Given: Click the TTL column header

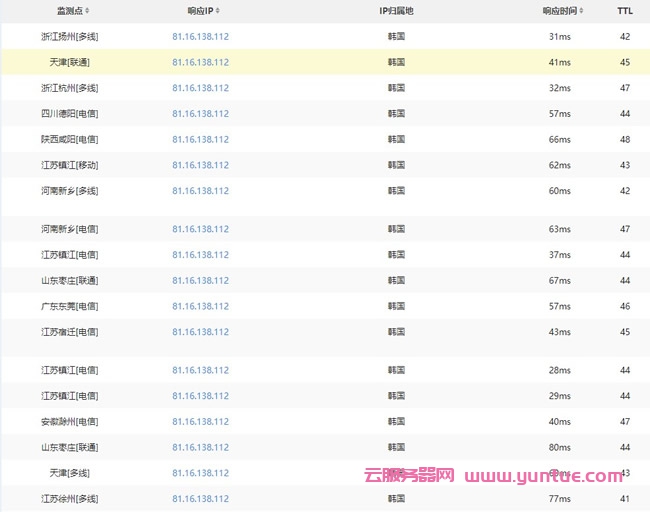Looking at the screenshot, I should [x=624, y=11].
